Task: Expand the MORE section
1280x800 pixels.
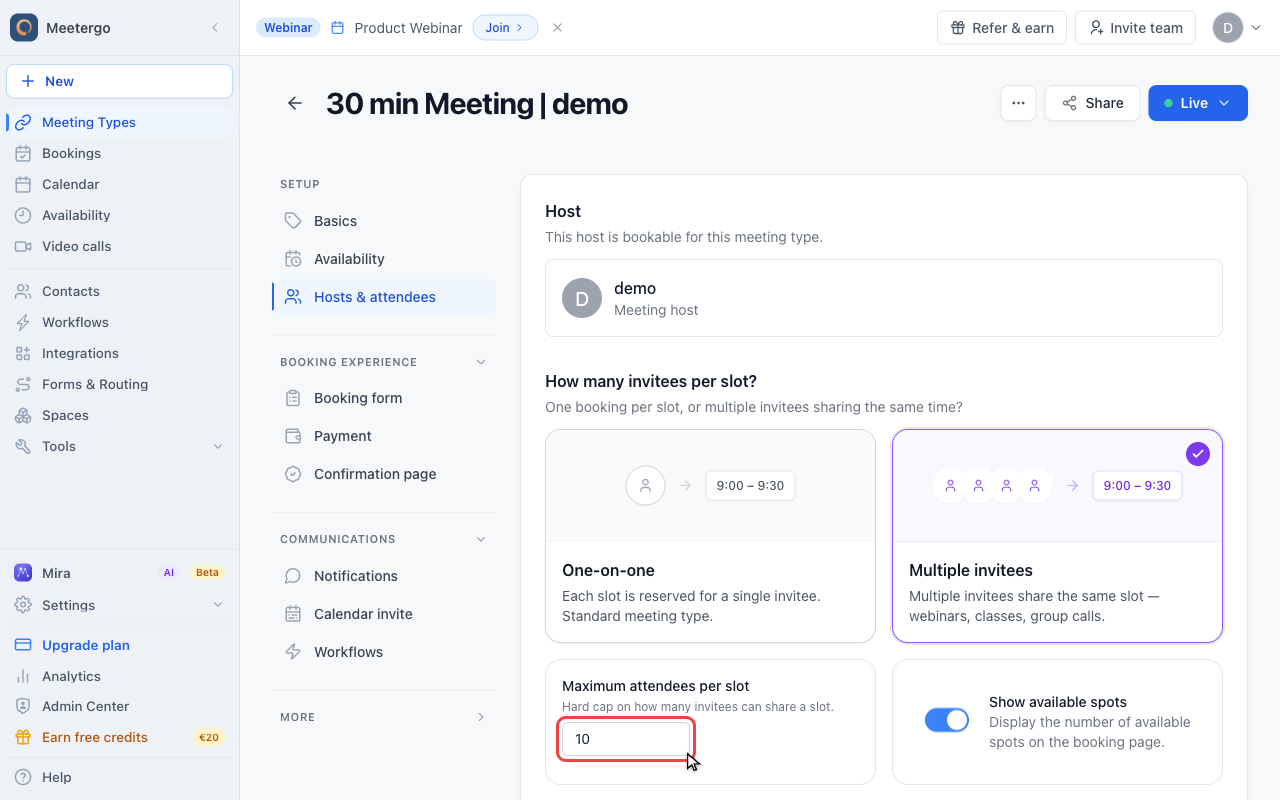Action: pyautogui.click(x=383, y=717)
